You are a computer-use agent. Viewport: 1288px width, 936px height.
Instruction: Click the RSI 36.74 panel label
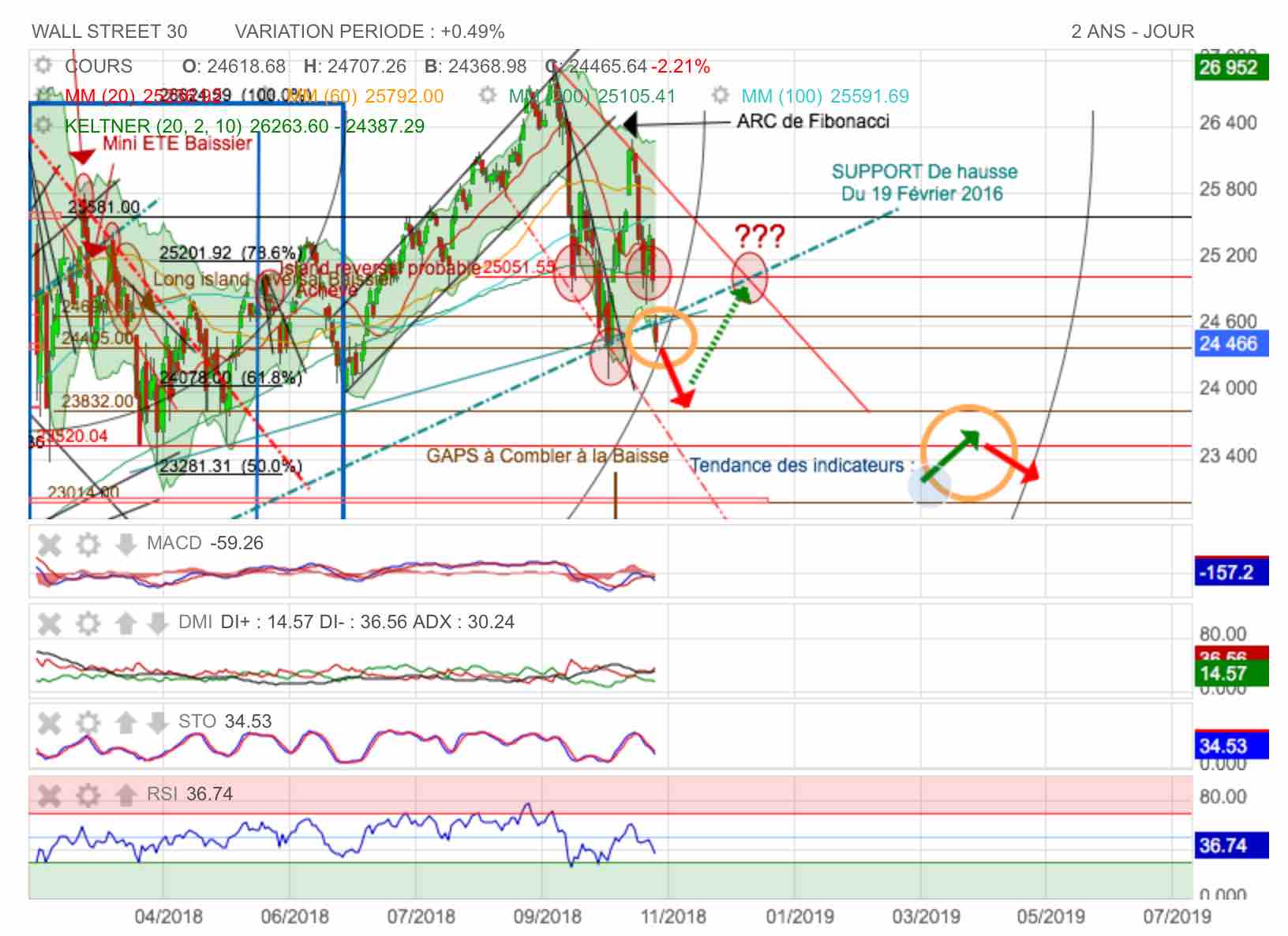[x=190, y=794]
